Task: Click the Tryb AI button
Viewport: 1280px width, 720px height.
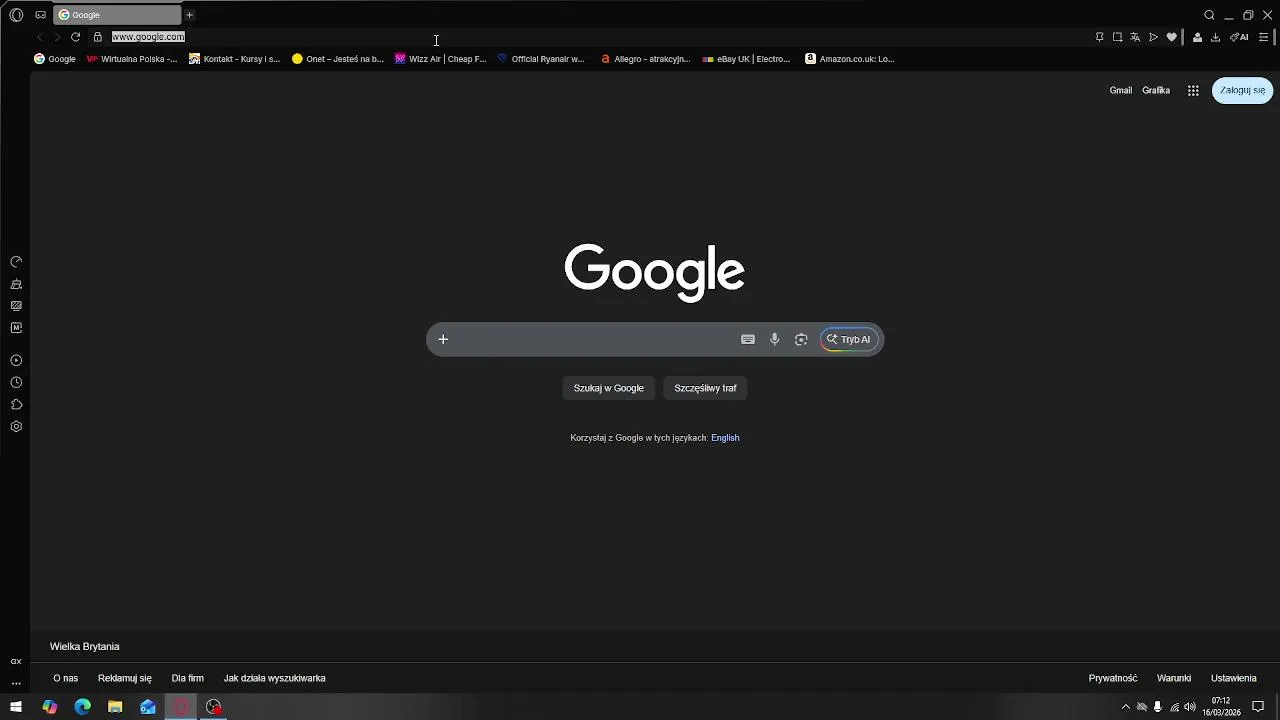Action: (x=849, y=339)
